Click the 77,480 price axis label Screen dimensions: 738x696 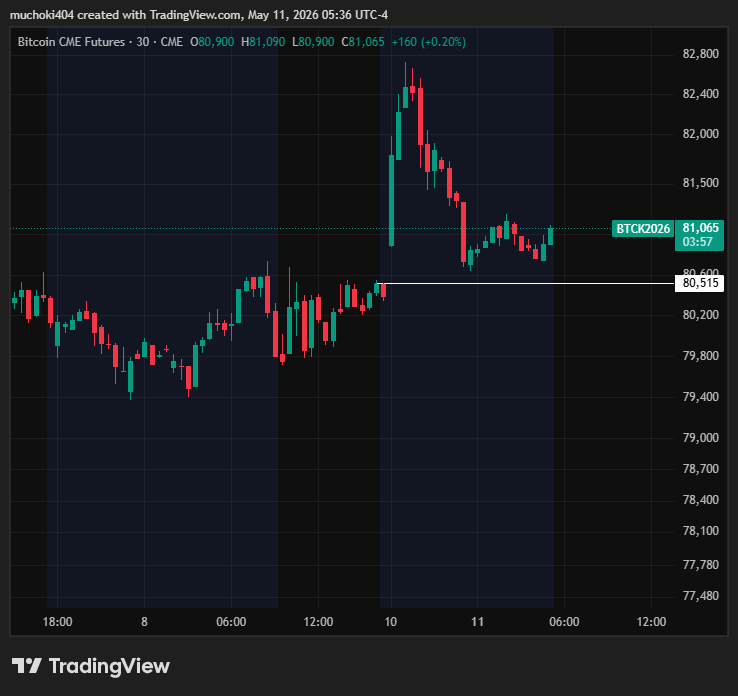701,596
